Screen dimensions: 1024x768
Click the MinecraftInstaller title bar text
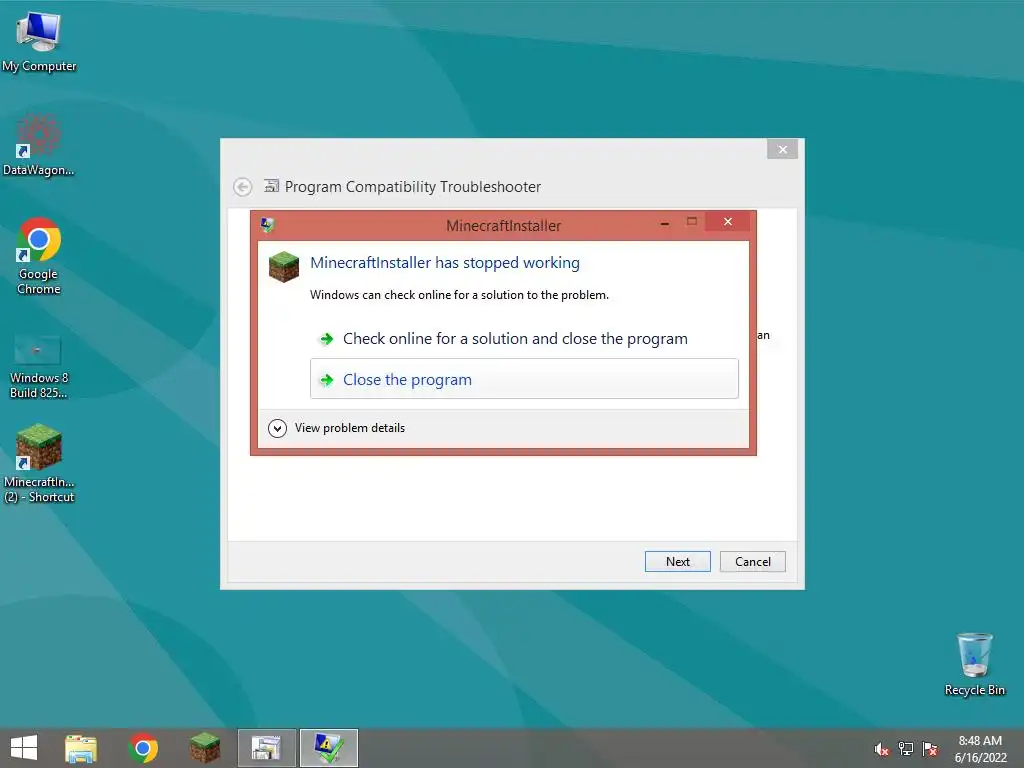coord(504,226)
